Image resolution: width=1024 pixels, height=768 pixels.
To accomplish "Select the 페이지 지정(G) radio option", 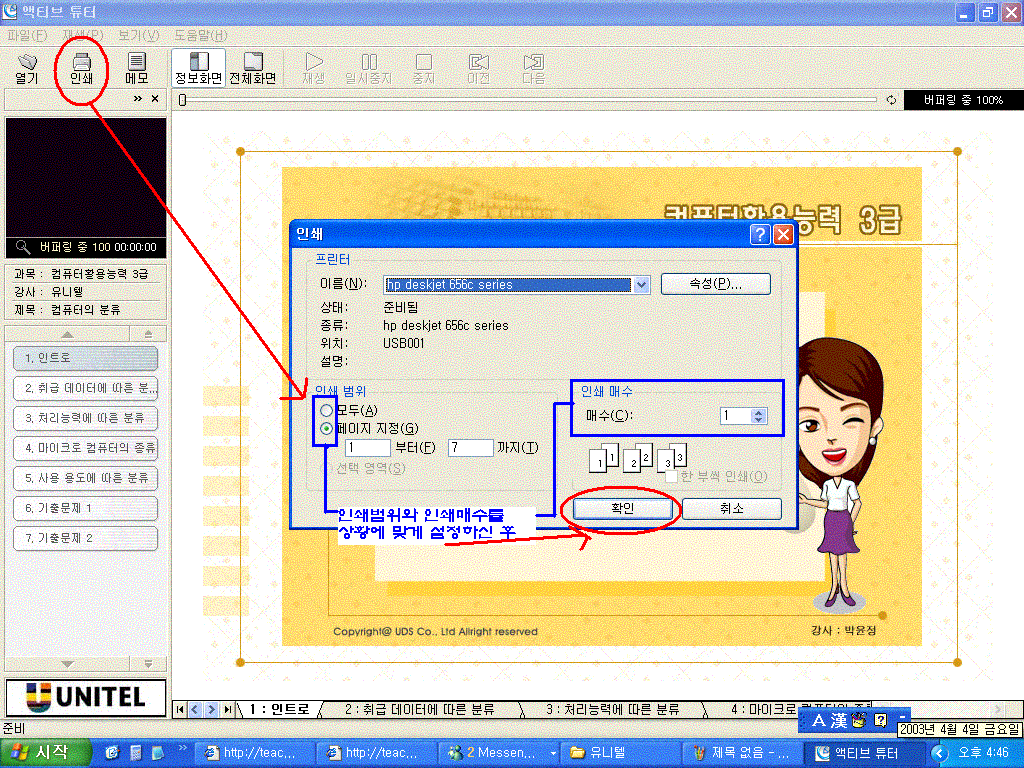I will point(326,428).
